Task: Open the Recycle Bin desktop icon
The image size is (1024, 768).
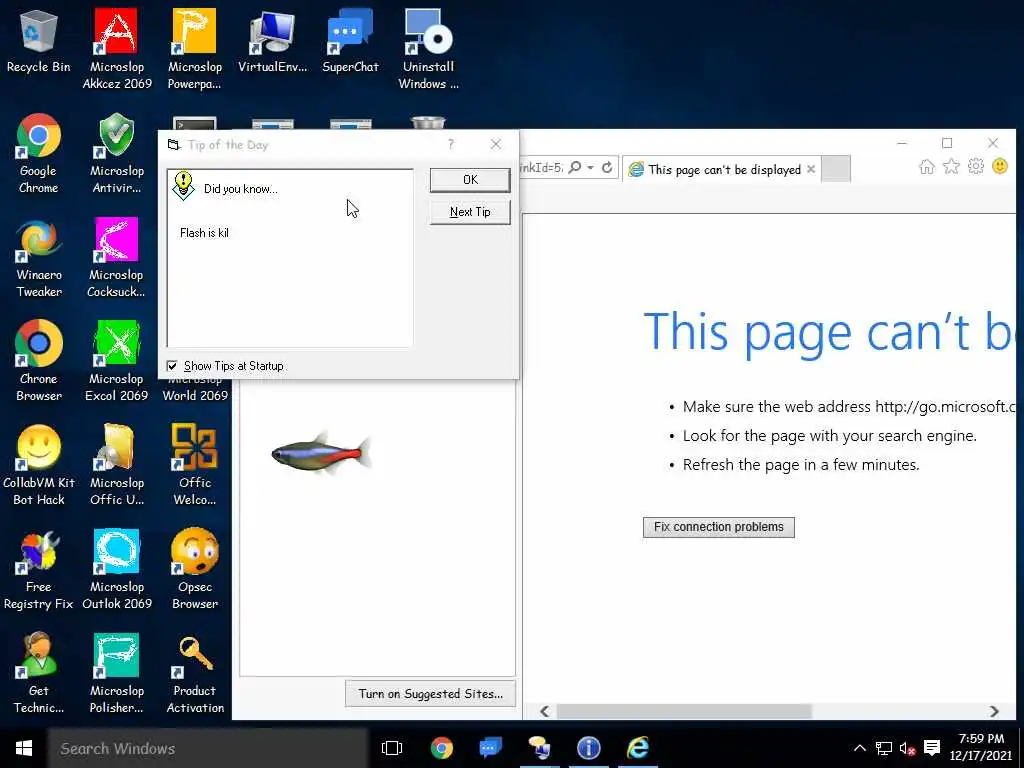Action: [39, 40]
